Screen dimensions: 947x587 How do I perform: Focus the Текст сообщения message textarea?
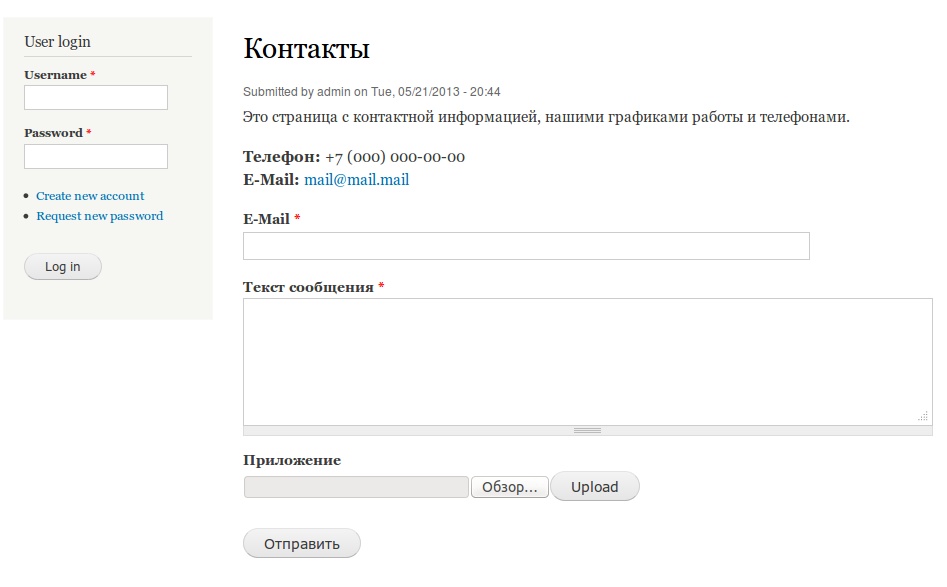(587, 360)
